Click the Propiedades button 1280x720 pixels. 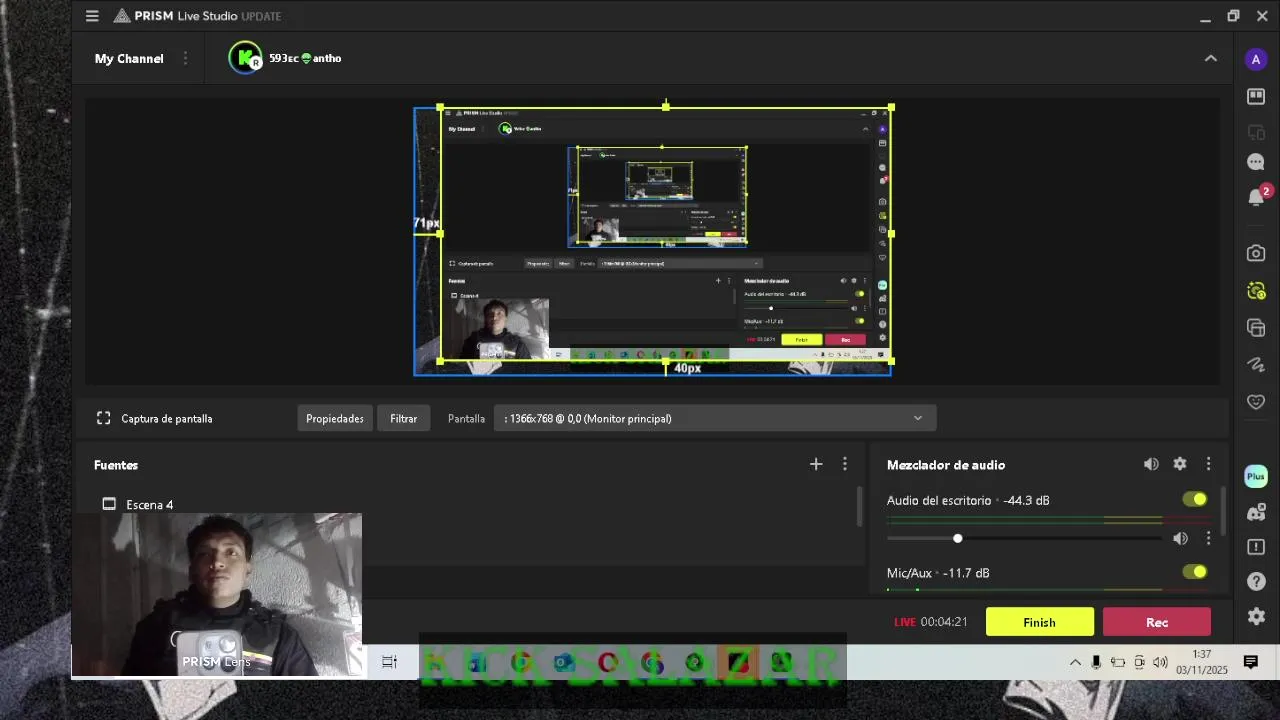(335, 418)
